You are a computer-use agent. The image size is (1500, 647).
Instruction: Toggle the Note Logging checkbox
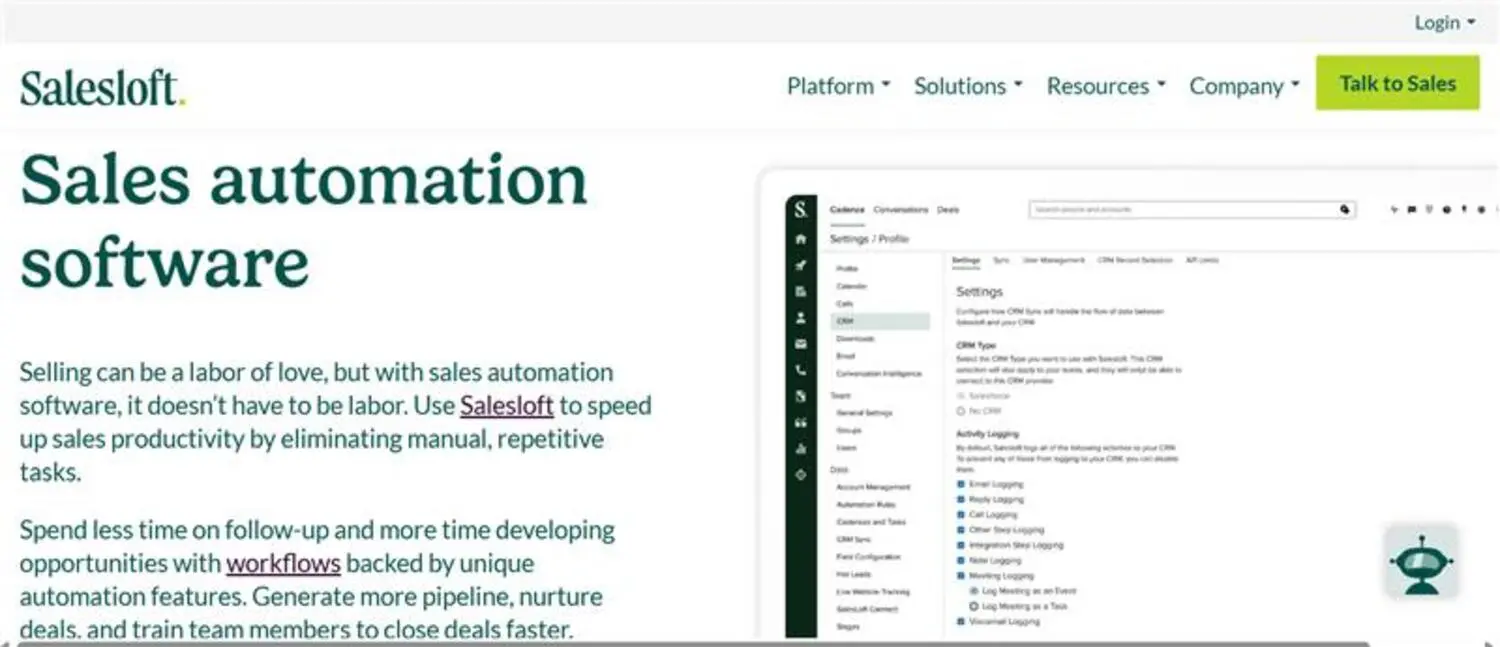(x=961, y=560)
